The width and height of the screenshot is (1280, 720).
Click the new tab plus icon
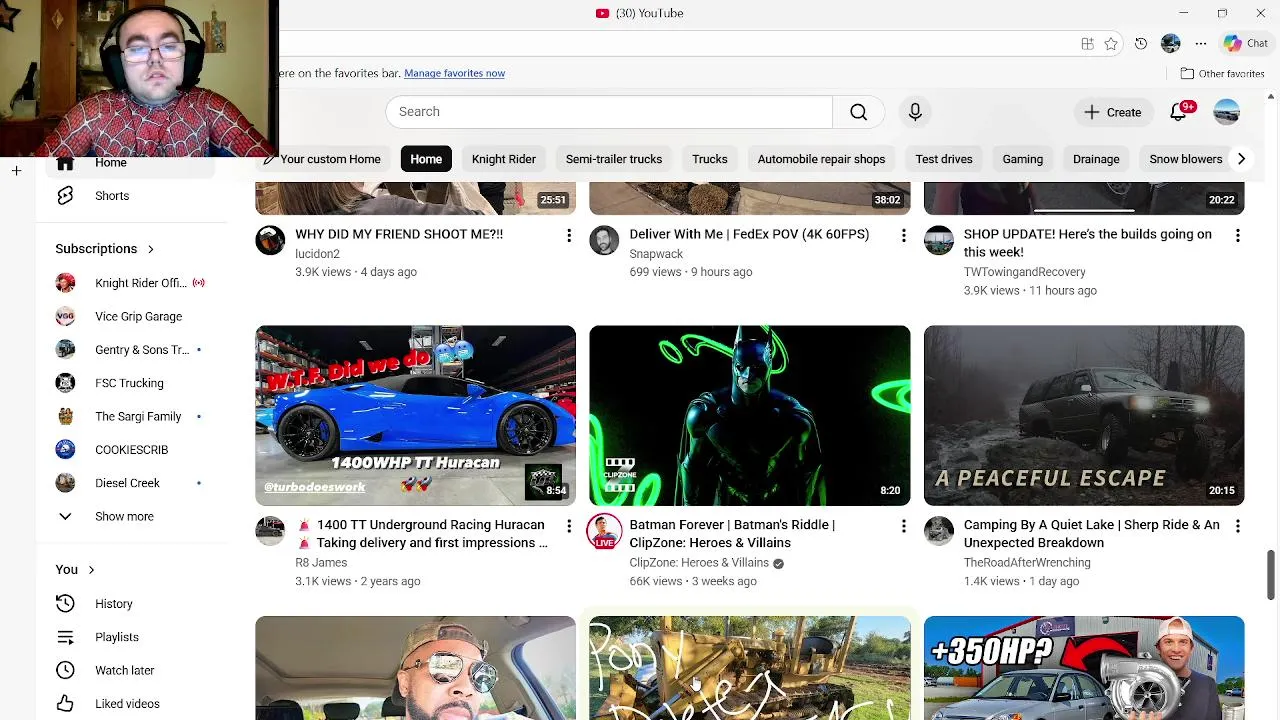(16, 171)
